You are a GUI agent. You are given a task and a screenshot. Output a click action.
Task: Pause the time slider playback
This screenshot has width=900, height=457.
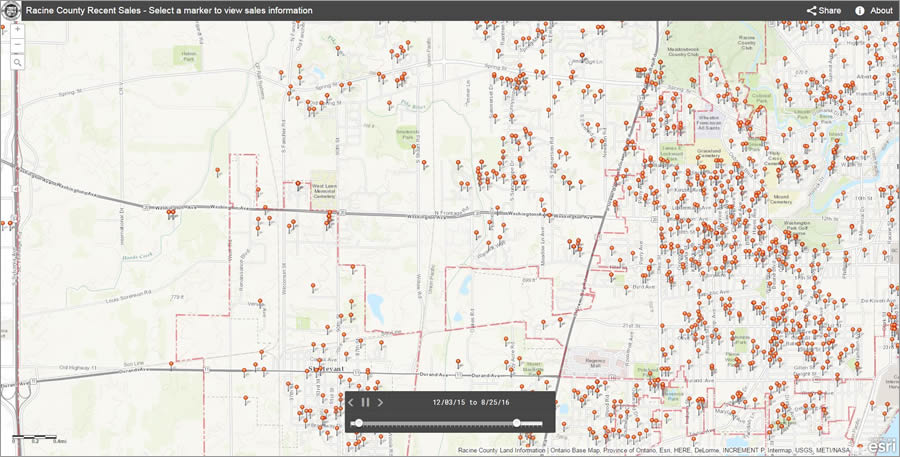365,402
